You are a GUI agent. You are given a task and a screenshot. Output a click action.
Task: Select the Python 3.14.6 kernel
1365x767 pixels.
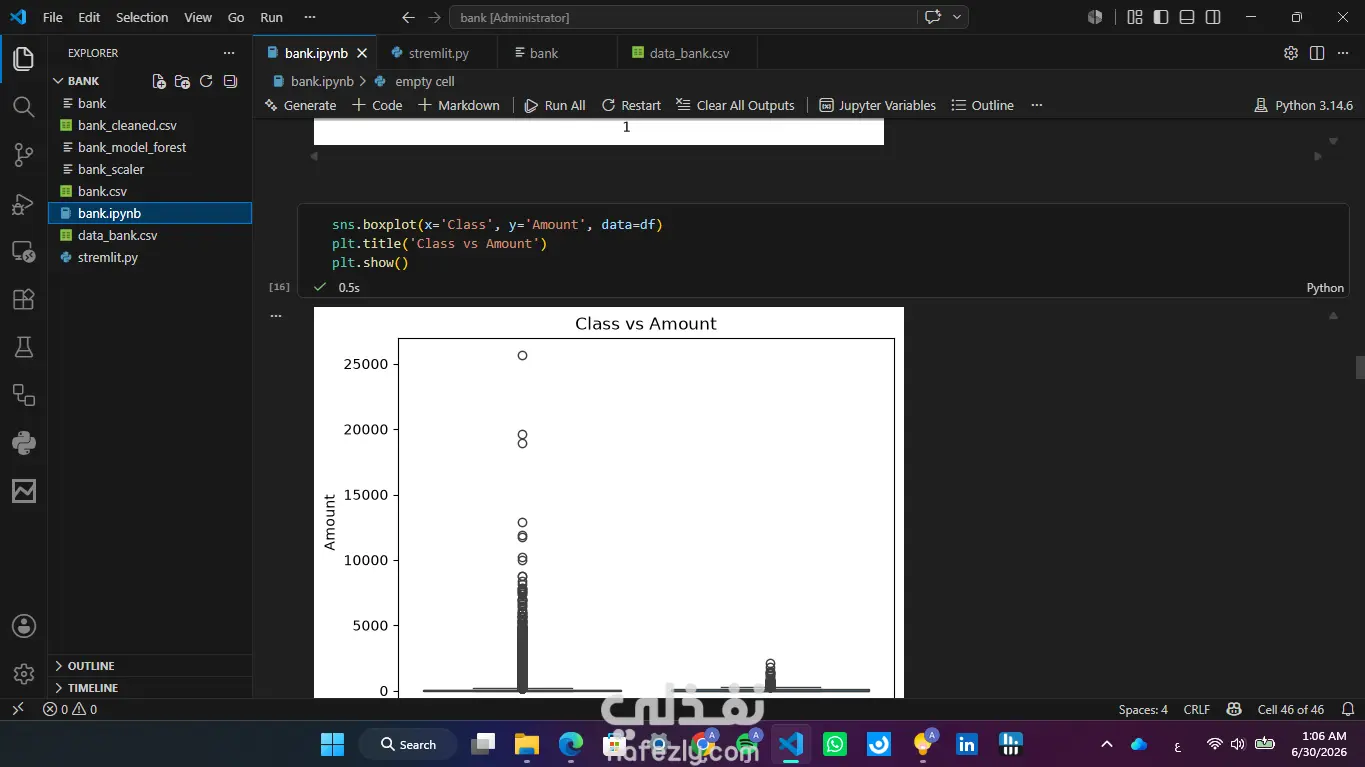point(1303,105)
